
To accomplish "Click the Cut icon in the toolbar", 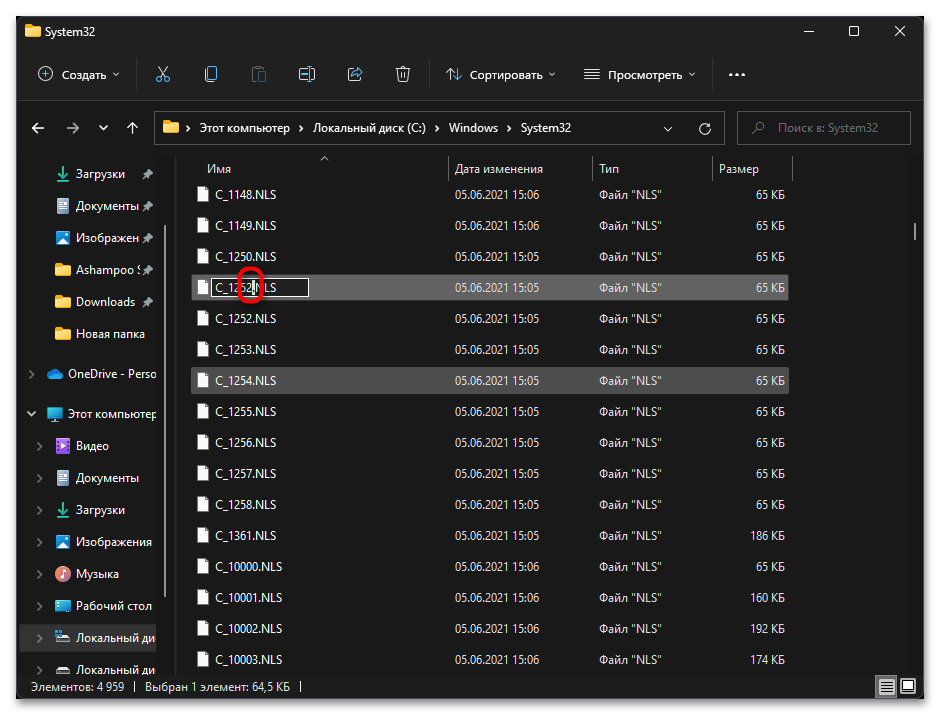I will coord(163,74).
